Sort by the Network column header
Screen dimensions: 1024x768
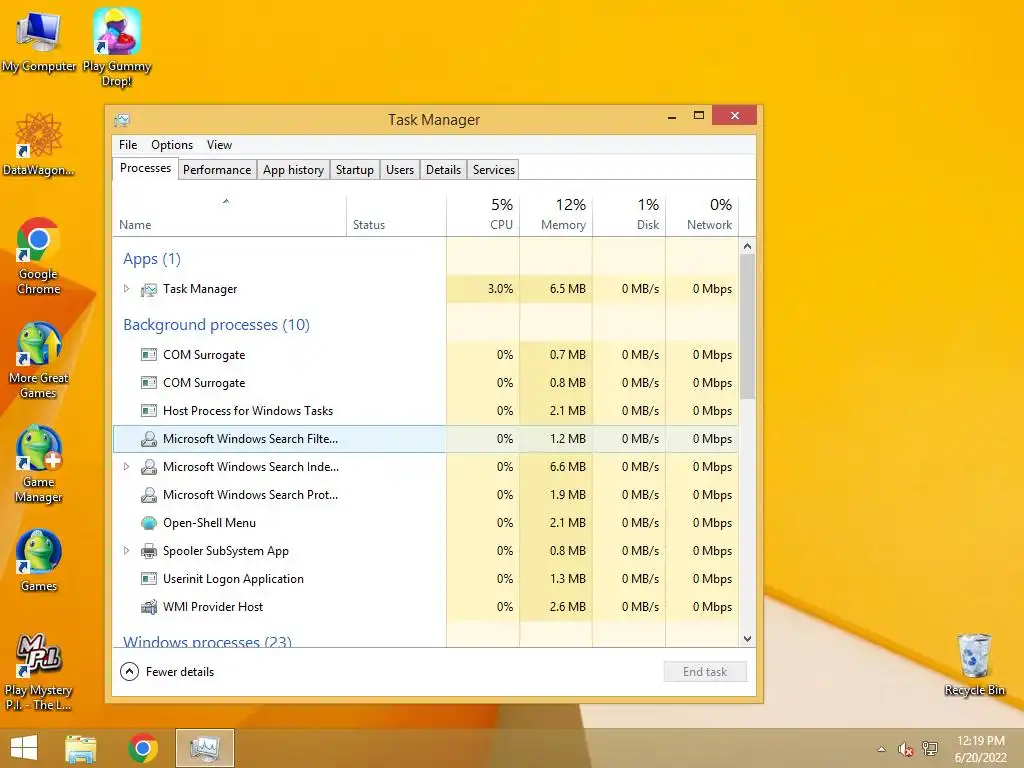703,216
